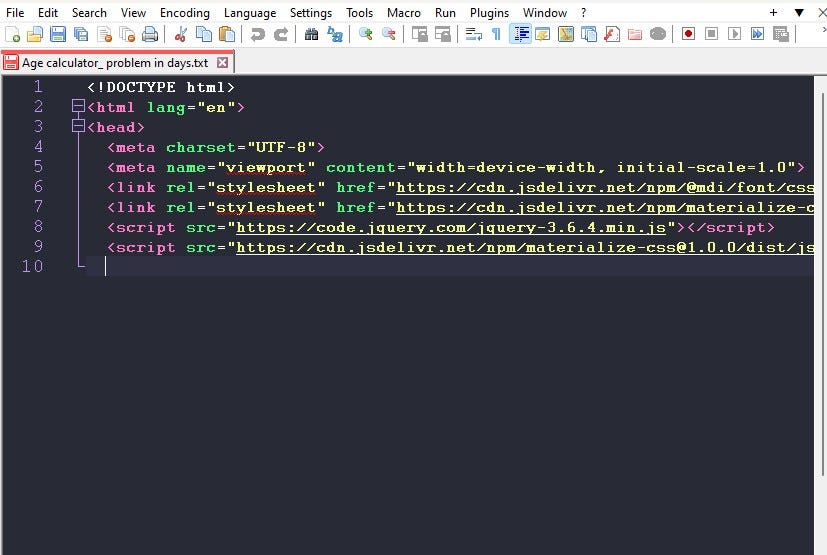Open the File menu
Viewport: 827px width, 555px height.
[15, 13]
